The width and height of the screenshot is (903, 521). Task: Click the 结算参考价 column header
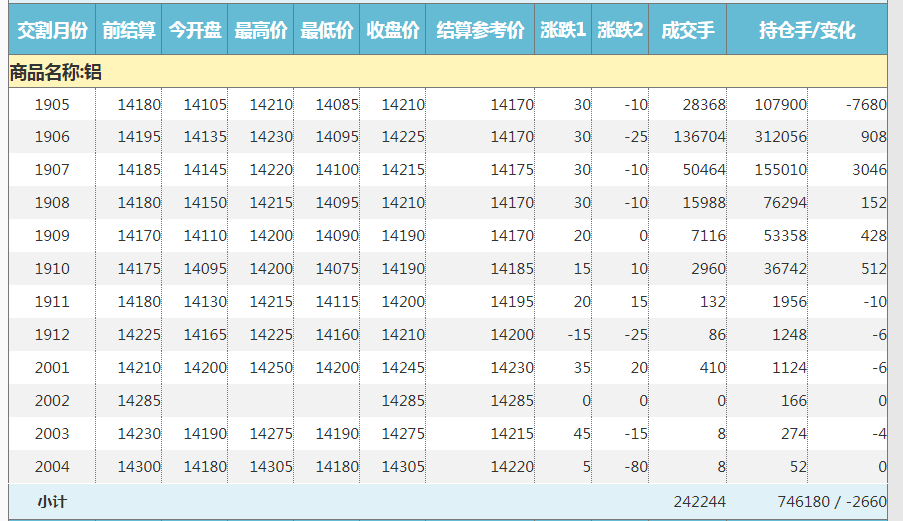(481, 31)
